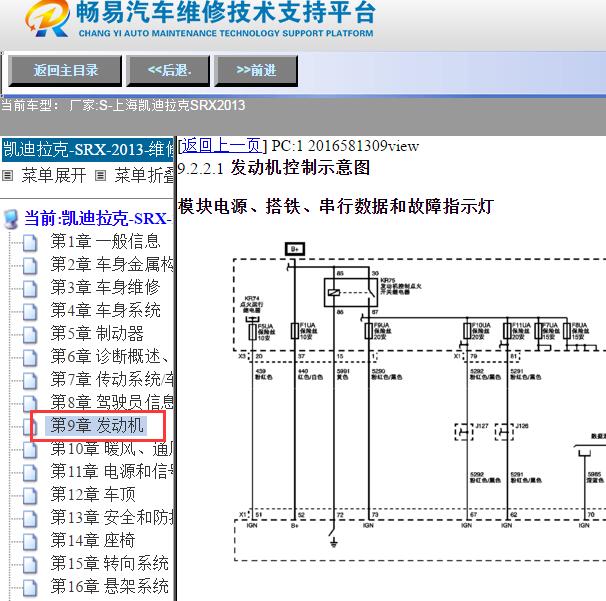
Task: Click page icon beside 第15章 转向系统
Action: (30, 565)
